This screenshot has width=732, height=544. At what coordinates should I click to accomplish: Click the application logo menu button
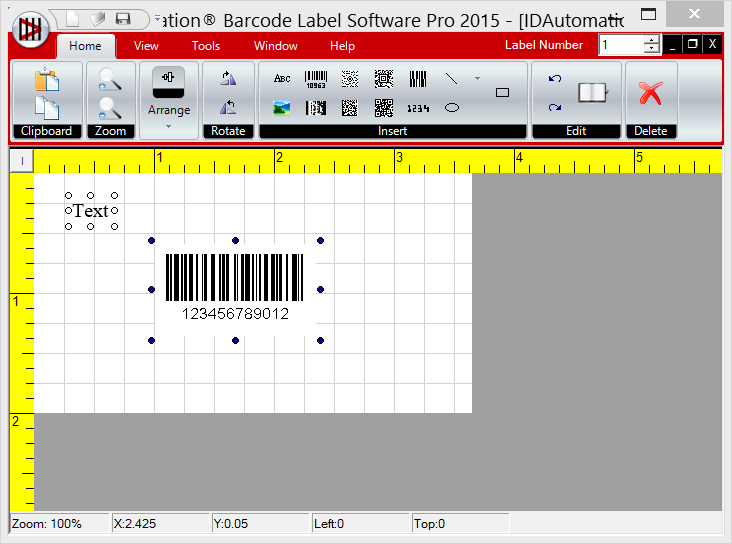click(x=30, y=29)
